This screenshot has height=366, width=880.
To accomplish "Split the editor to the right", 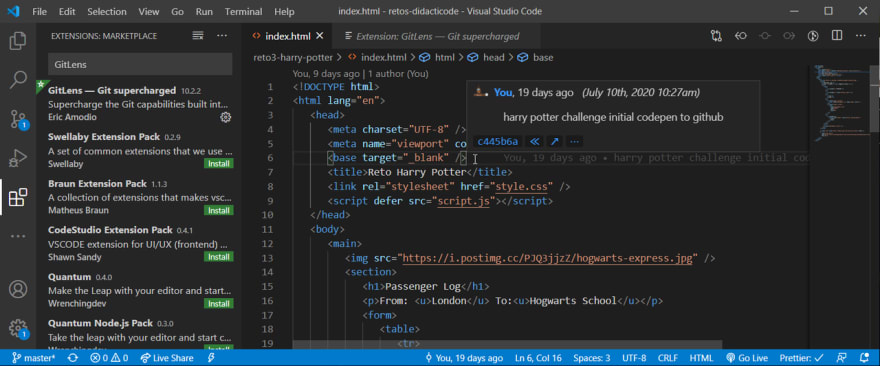I will tap(837, 36).
